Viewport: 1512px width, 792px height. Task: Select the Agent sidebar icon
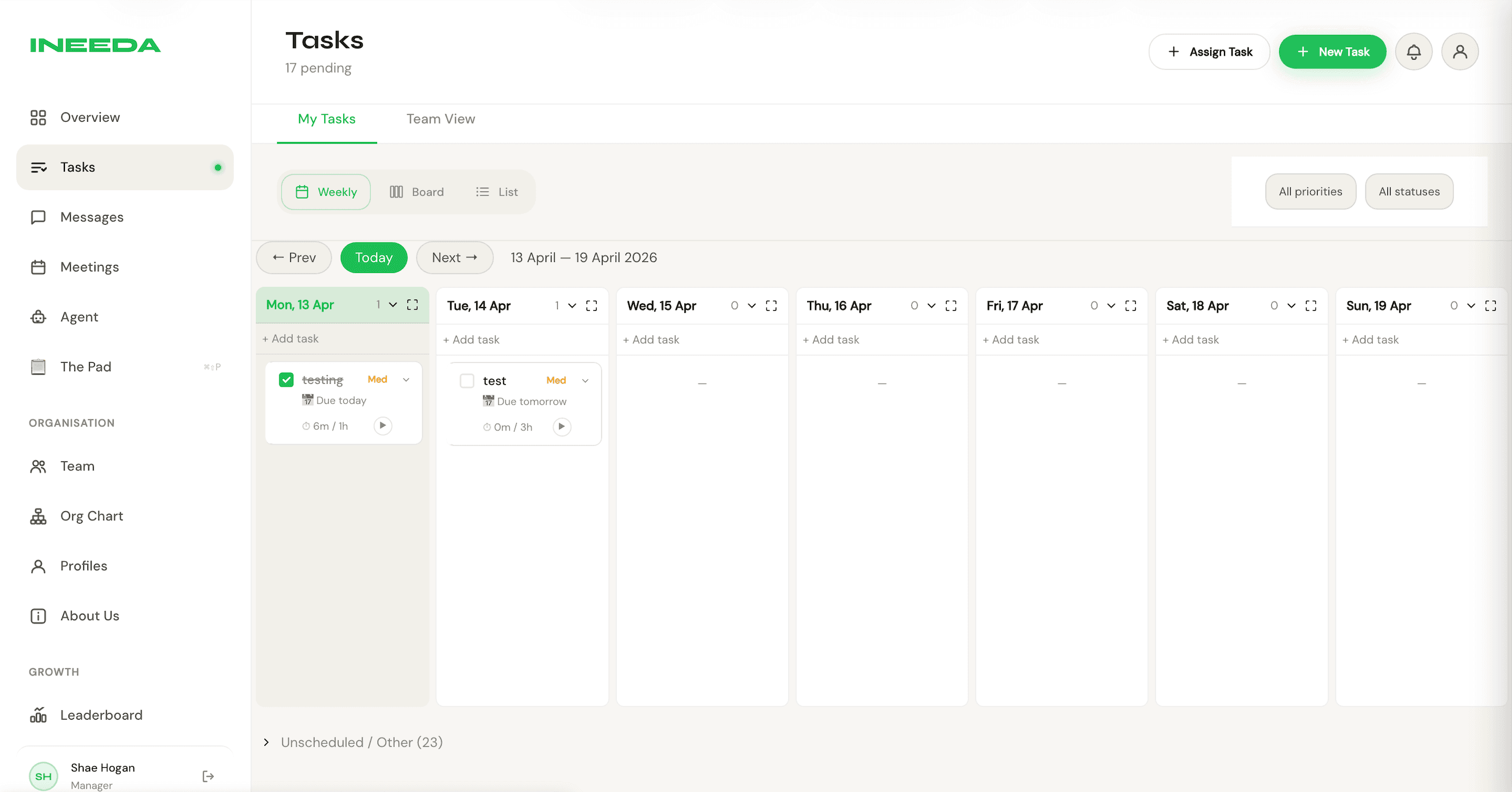[x=37, y=317]
